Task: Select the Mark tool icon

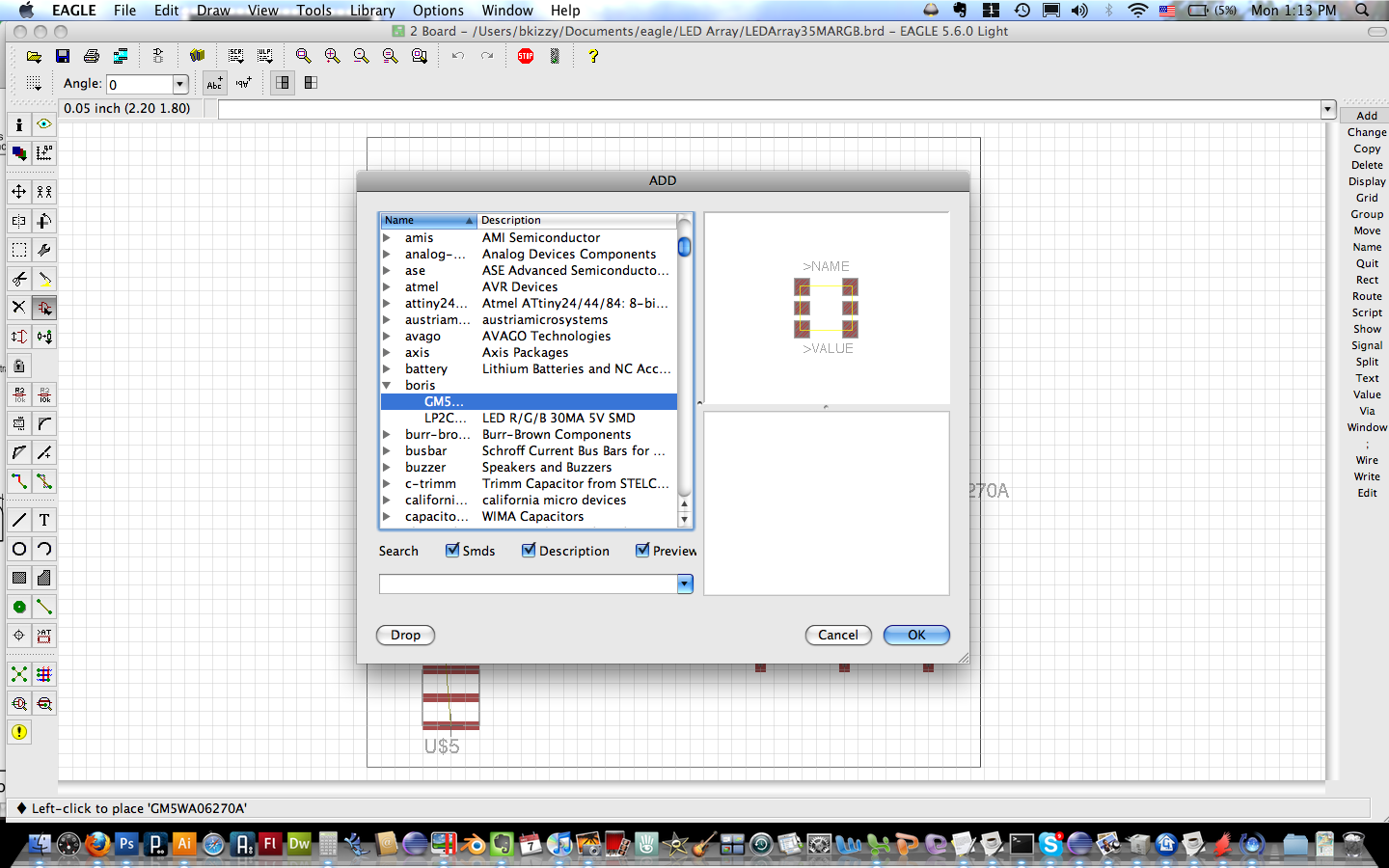Action: pos(44,153)
